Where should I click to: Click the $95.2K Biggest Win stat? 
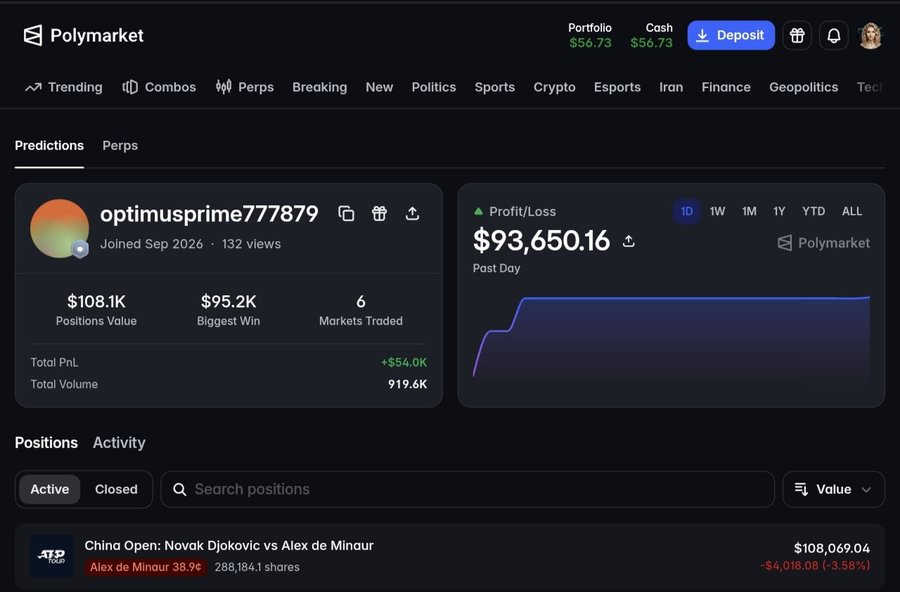(x=228, y=310)
